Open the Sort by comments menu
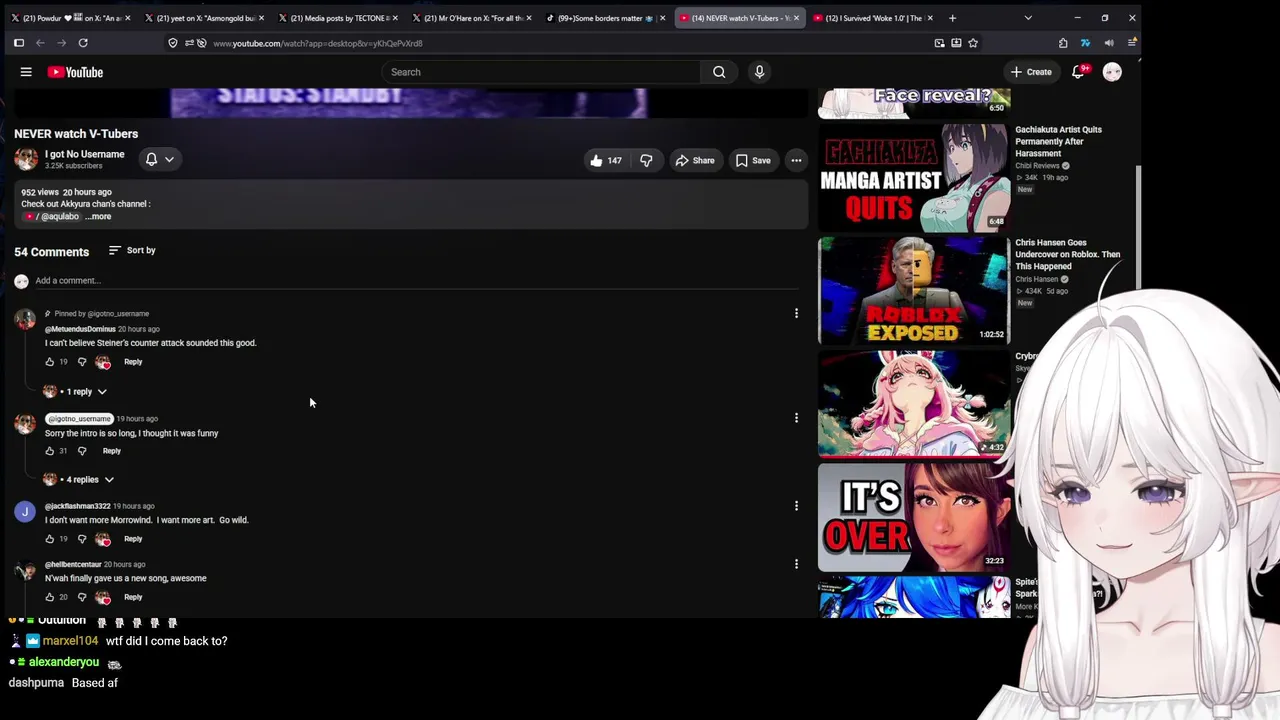The height and width of the screenshot is (720, 1280). pos(132,250)
